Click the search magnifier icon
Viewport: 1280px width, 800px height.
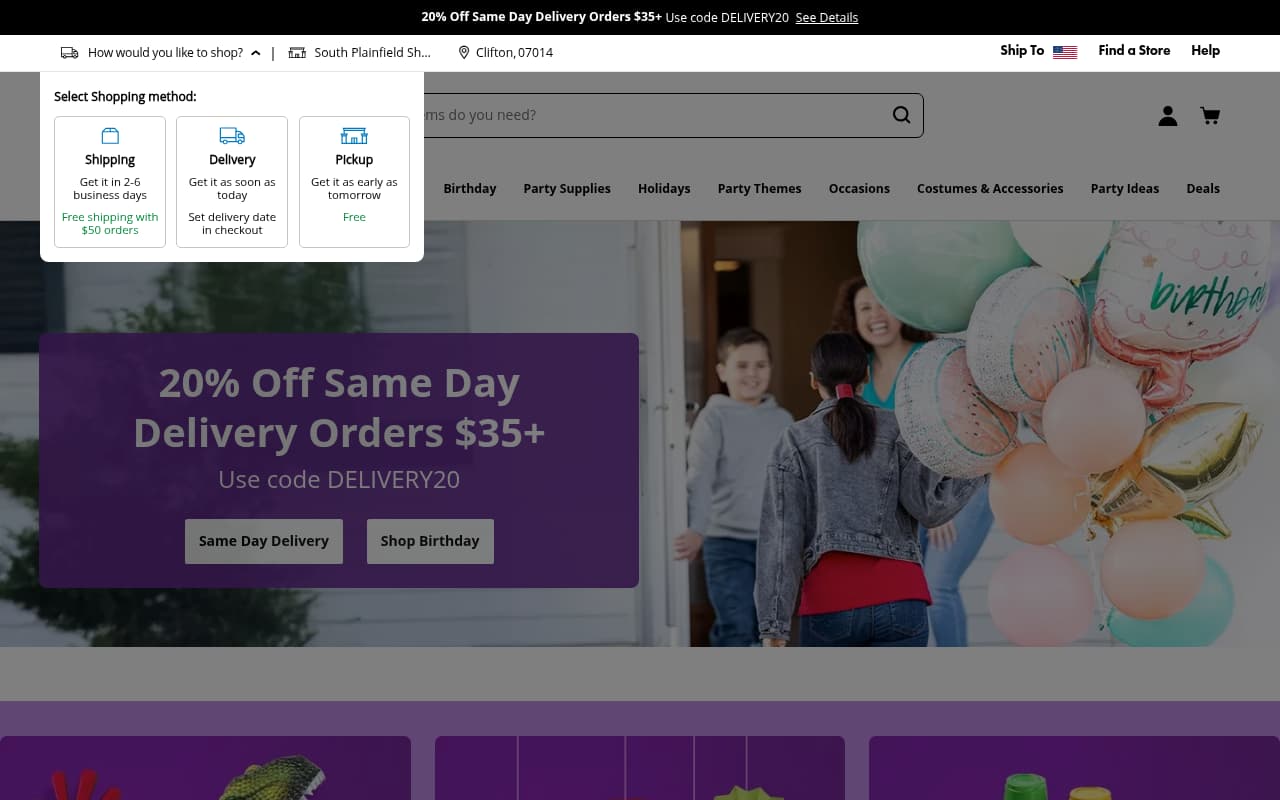pos(901,115)
